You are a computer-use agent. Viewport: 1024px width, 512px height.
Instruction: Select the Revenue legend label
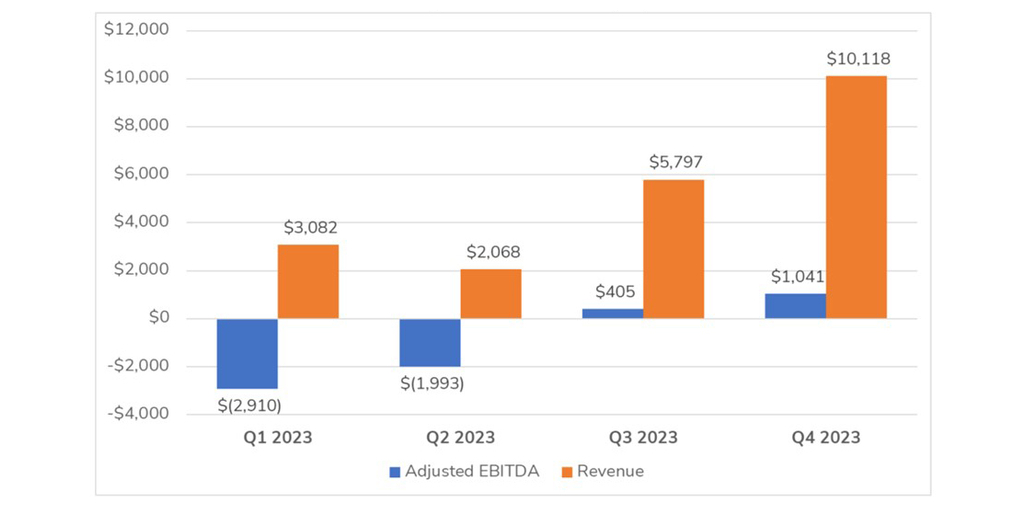point(610,471)
